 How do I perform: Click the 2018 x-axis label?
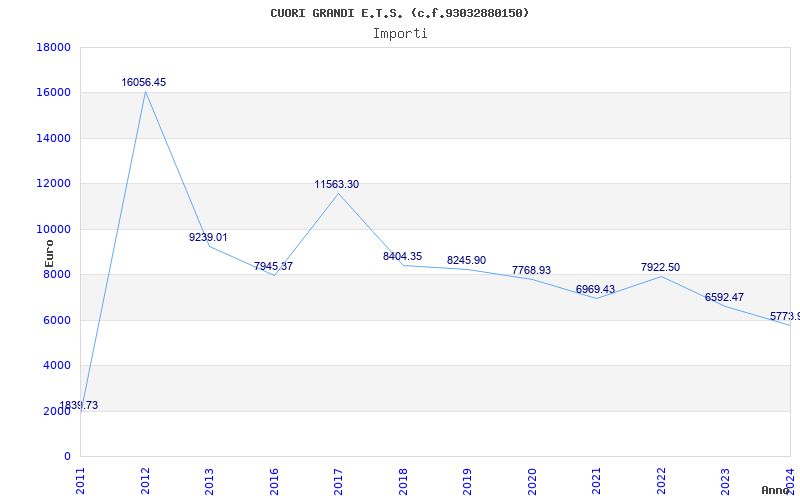[403, 481]
